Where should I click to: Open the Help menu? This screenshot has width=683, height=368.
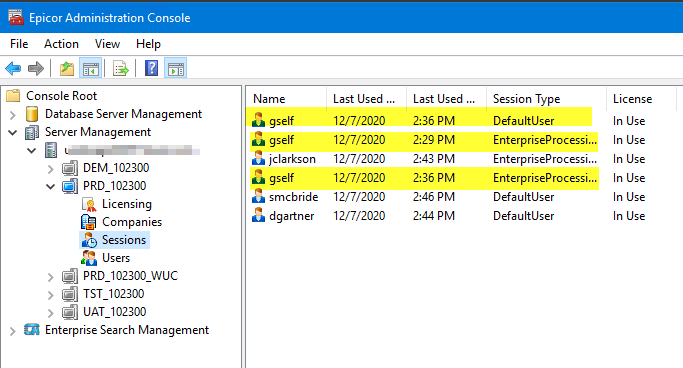(148, 44)
